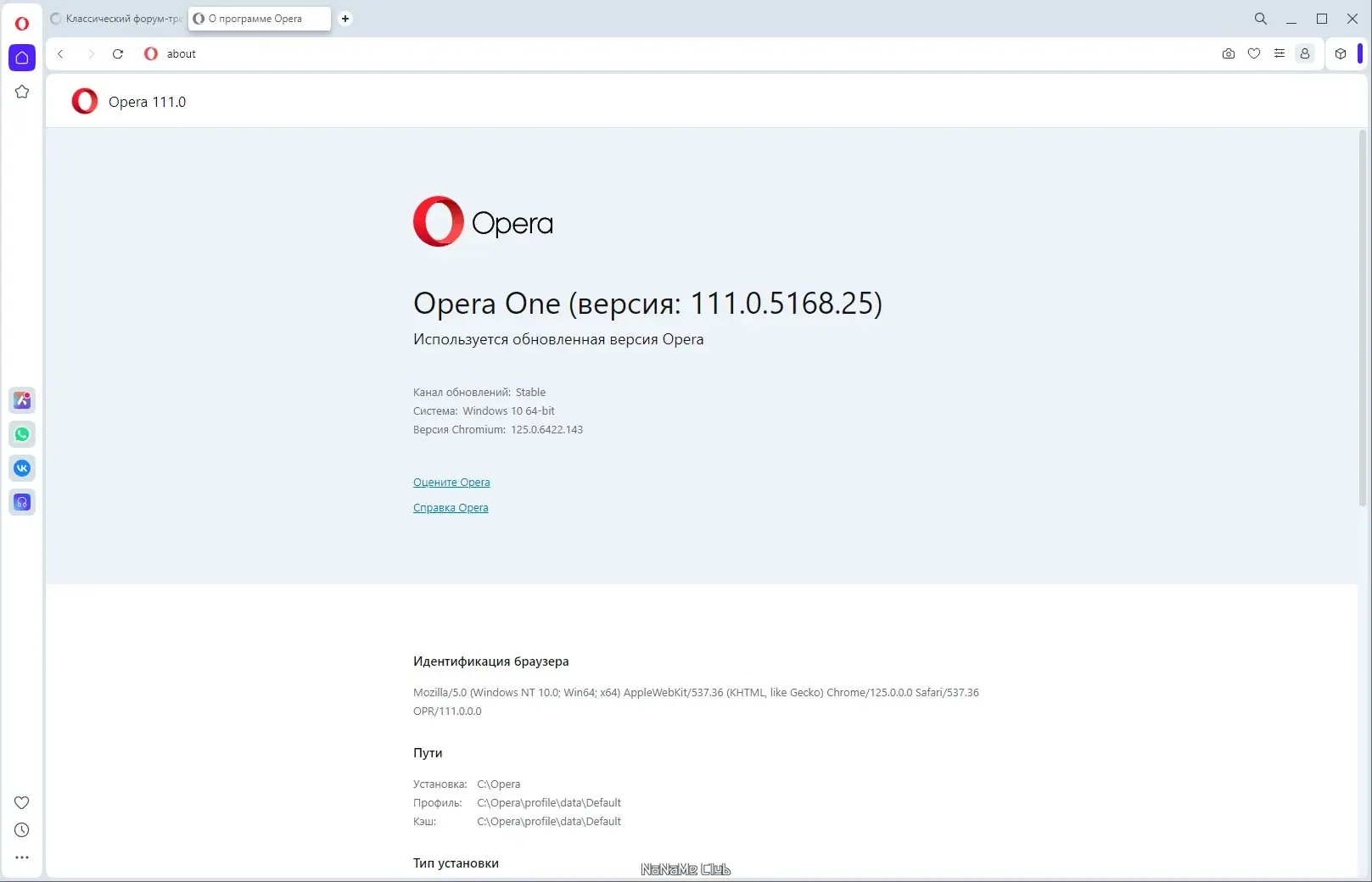Go forward to the next page

click(91, 53)
